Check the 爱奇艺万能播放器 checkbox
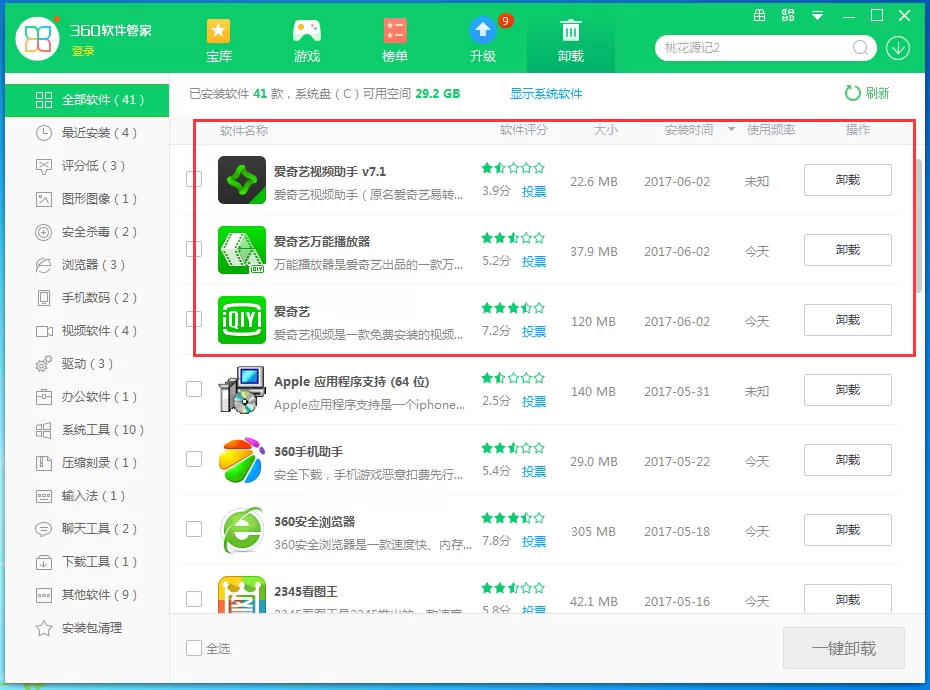The height and width of the screenshot is (690, 930). coord(194,249)
